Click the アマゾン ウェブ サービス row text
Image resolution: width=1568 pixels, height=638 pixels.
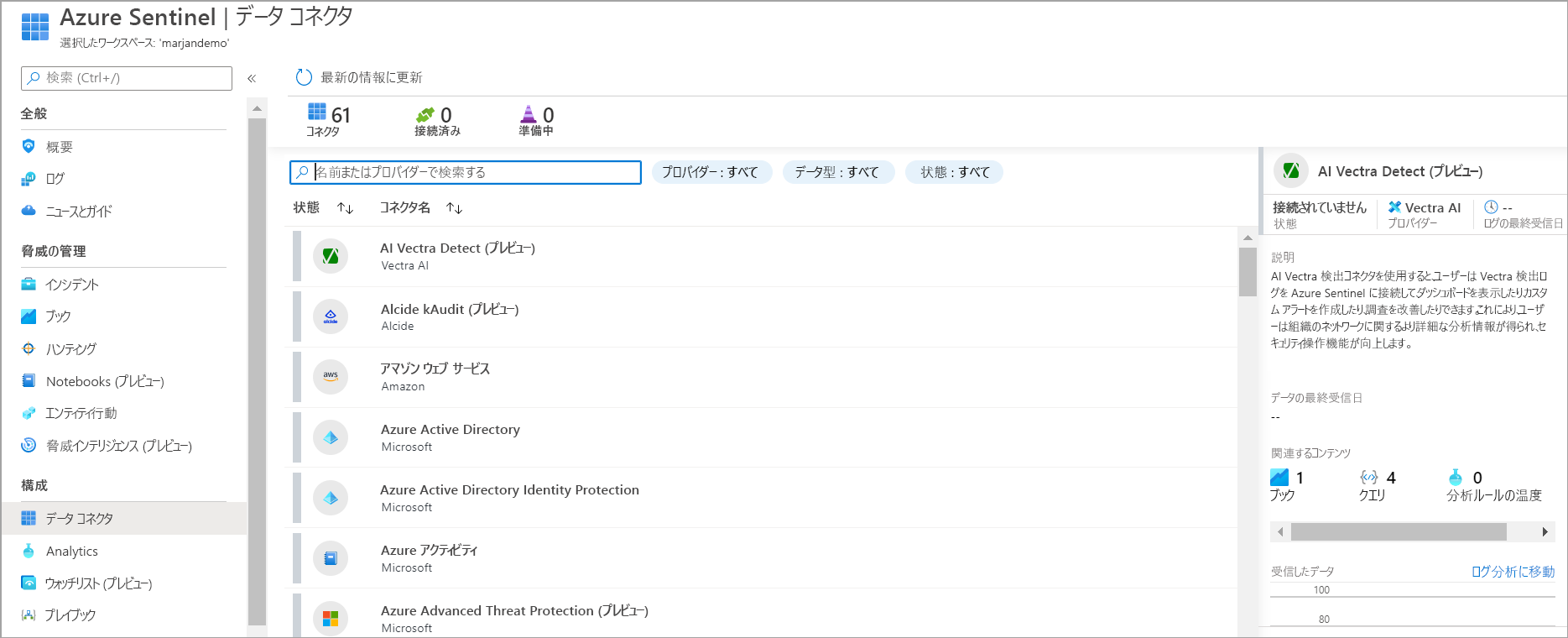tap(435, 369)
